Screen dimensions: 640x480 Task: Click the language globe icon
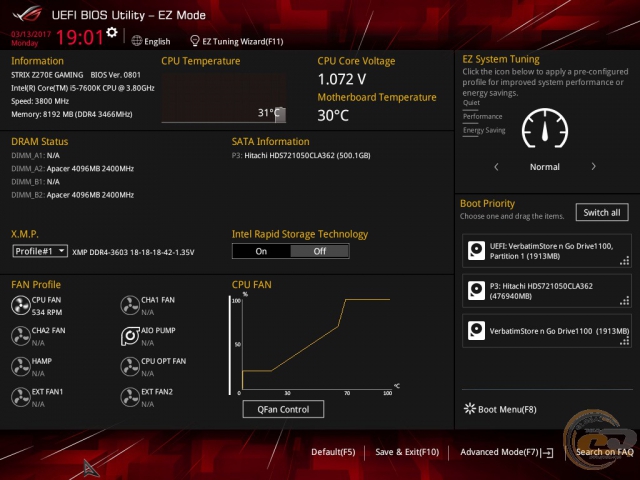pos(137,41)
